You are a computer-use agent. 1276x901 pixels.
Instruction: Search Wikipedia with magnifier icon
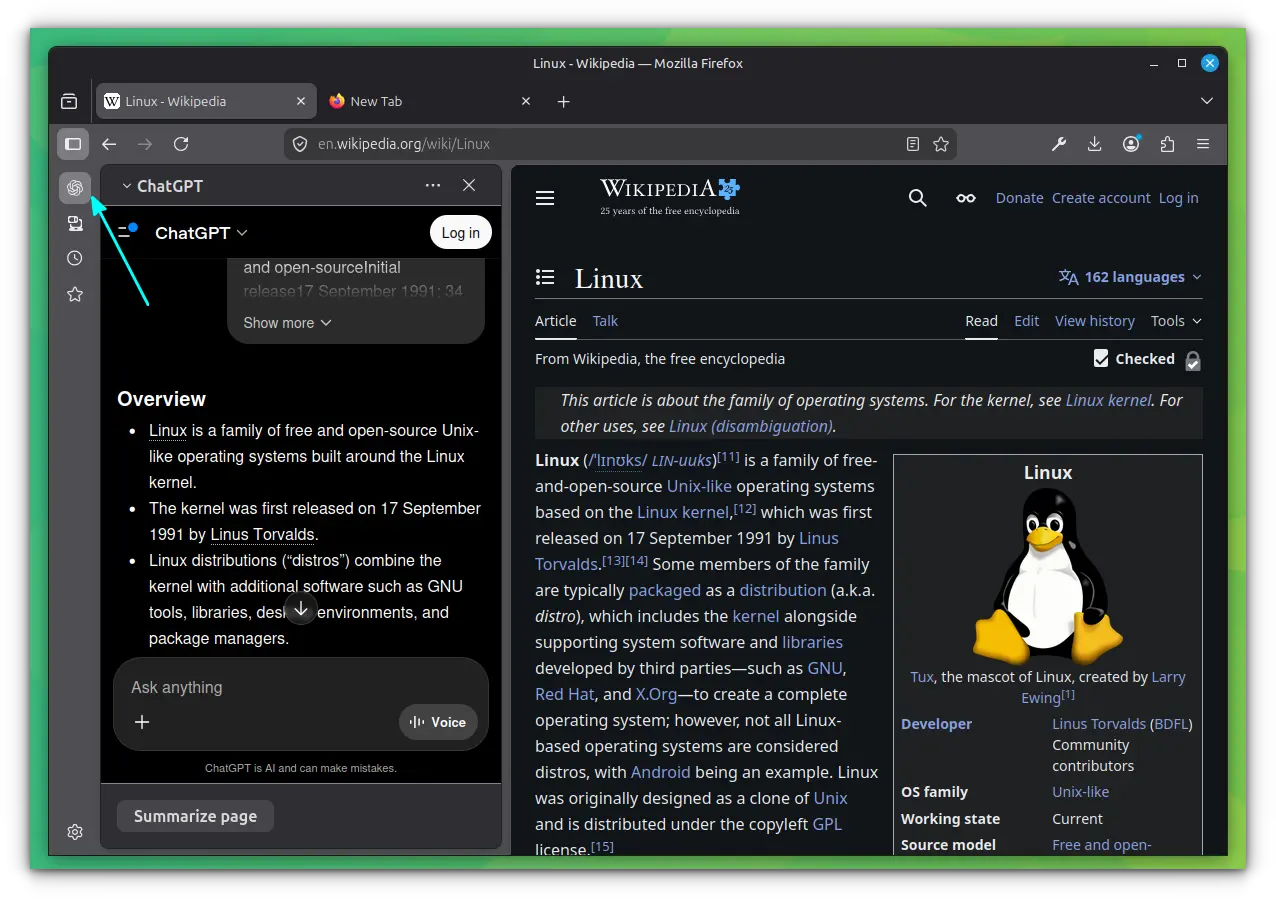[x=918, y=198]
